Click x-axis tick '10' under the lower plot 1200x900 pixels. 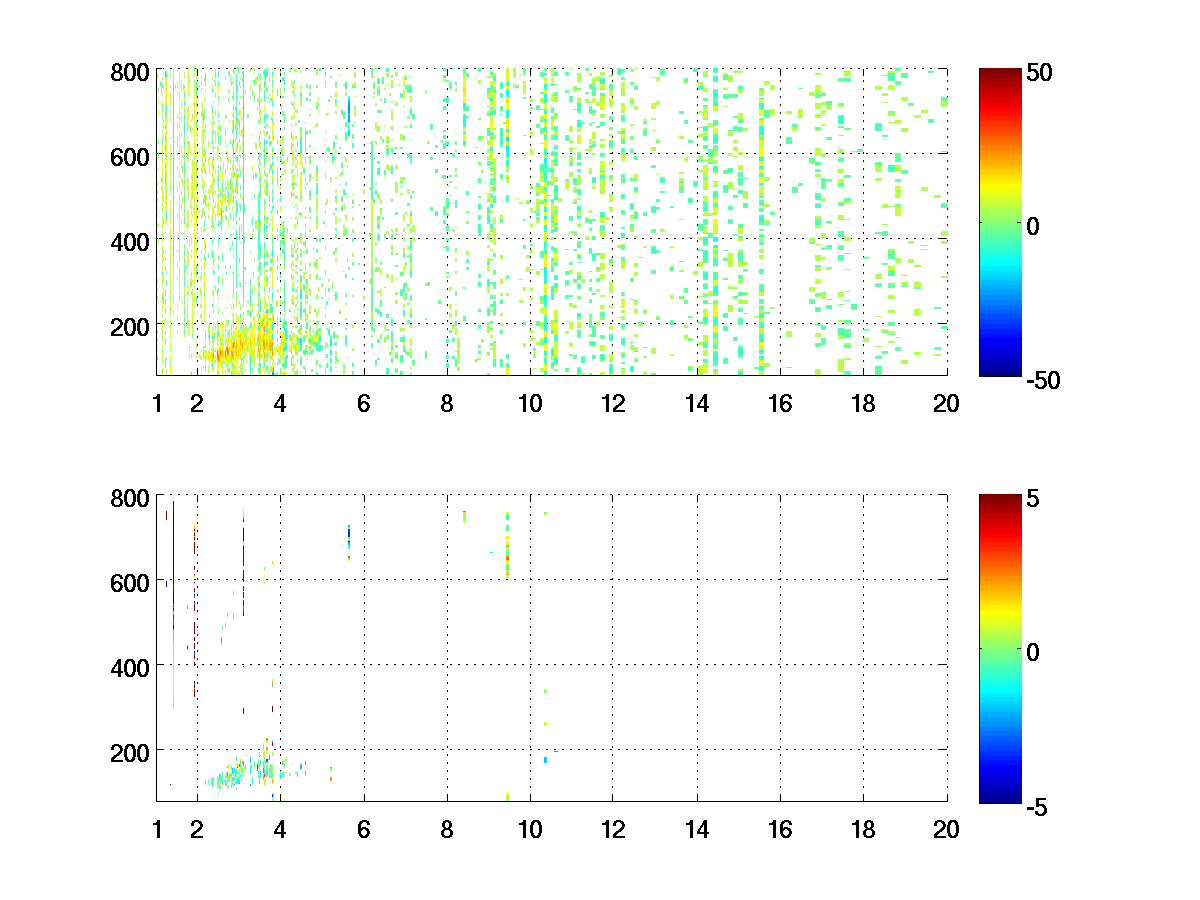click(x=530, y=829)
